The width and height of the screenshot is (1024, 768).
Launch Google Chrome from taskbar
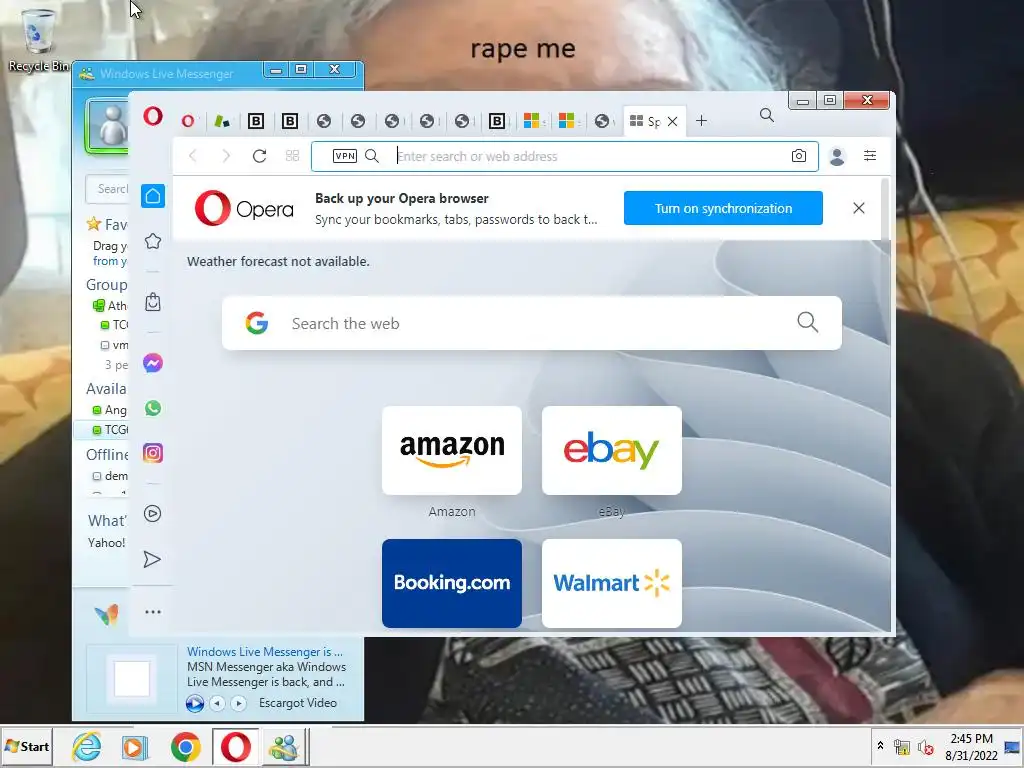[185, 747]
